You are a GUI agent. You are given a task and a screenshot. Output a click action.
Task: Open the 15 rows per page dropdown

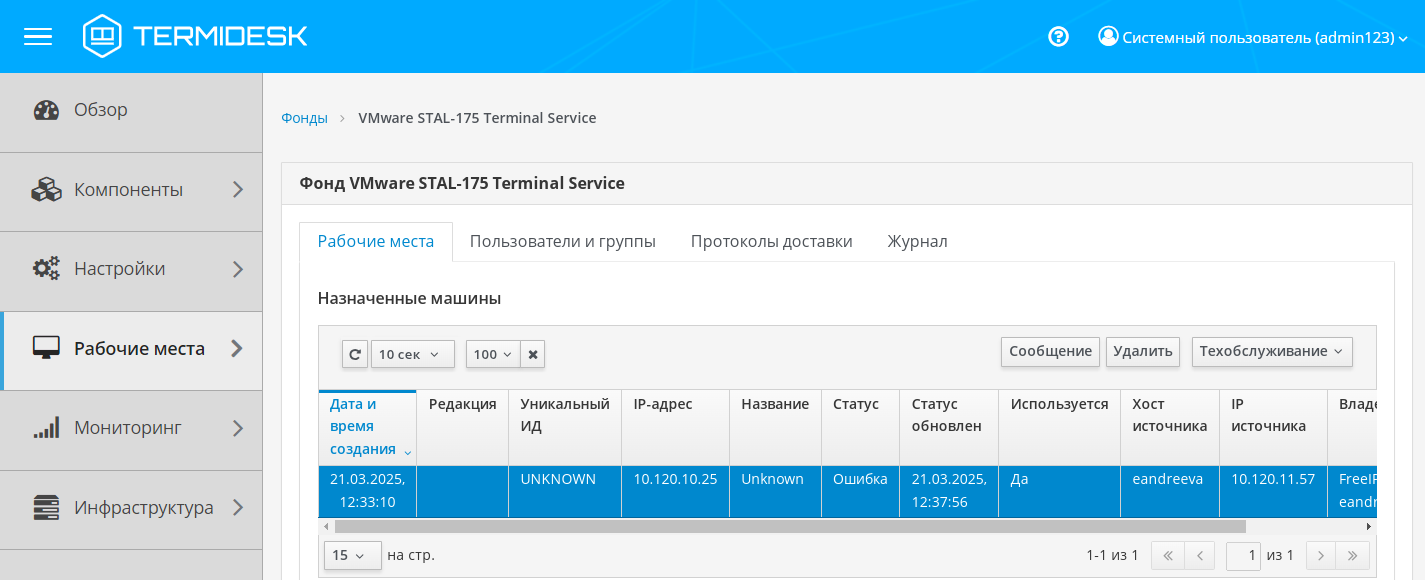(352, 555)
